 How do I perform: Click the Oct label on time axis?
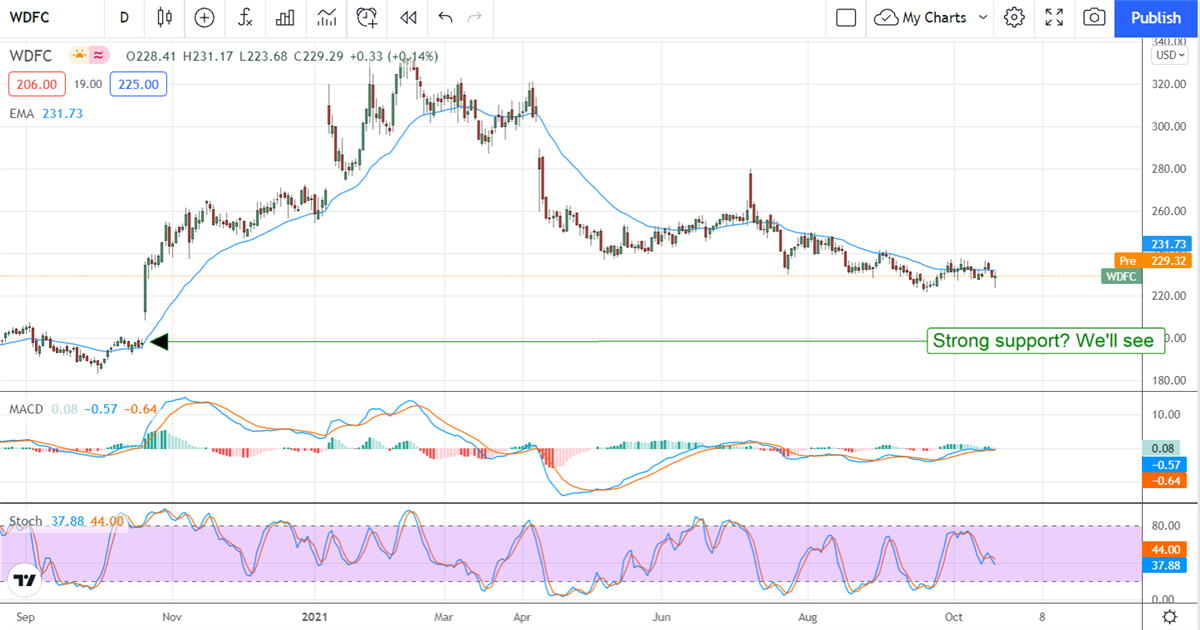point(954,618)
